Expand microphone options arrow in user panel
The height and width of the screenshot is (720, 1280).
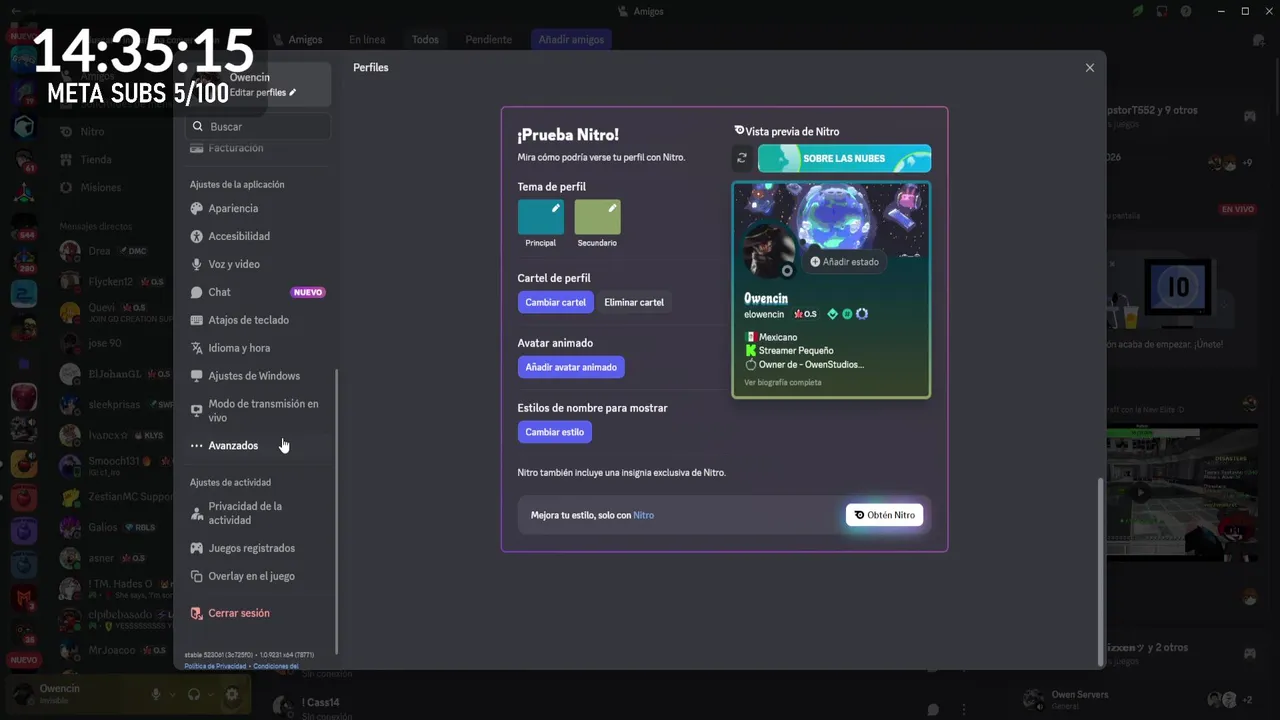[x=172, y=694]
